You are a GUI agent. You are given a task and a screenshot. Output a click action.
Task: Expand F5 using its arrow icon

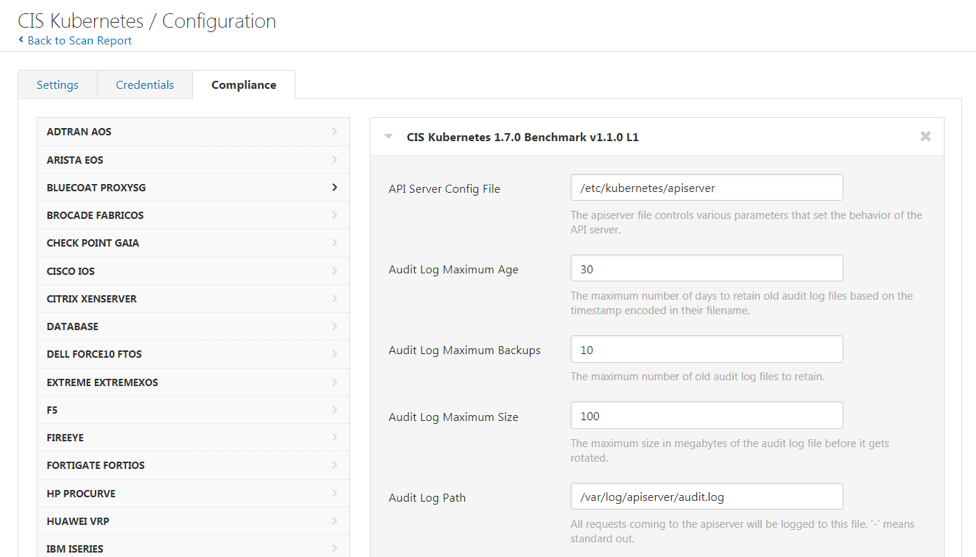click(x=334, y=410)
